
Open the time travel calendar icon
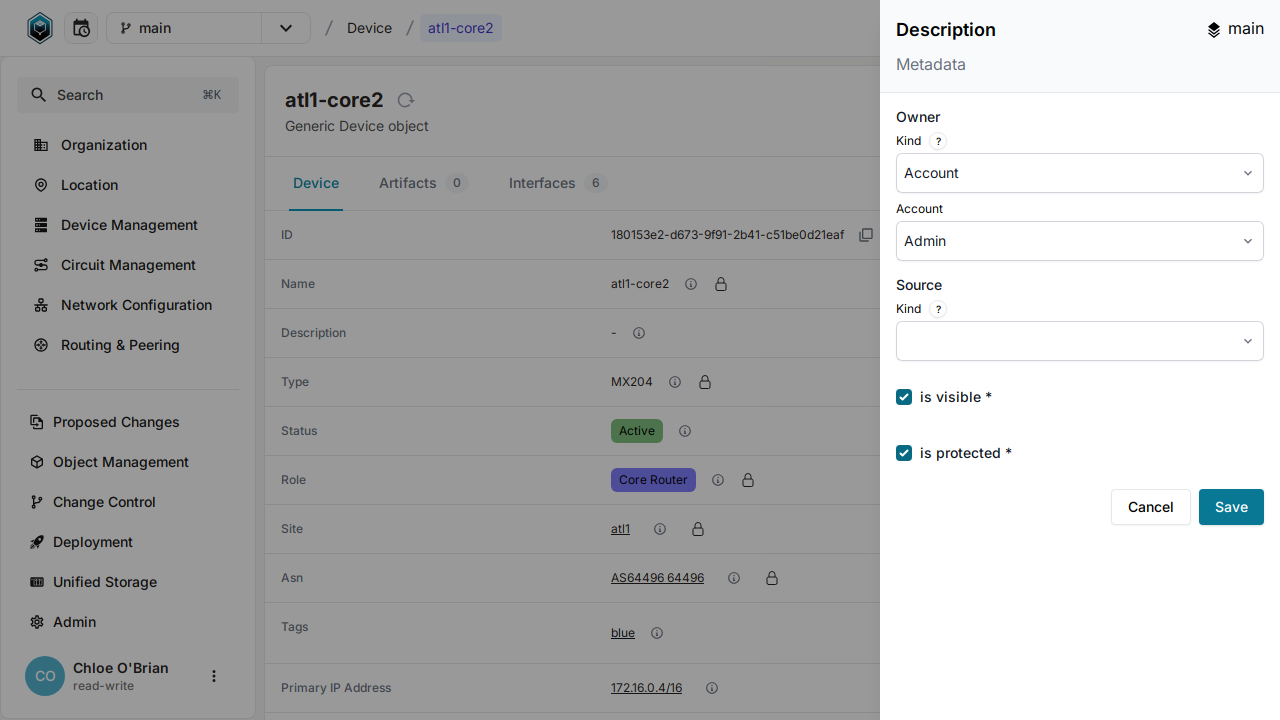(x=81, y=28)
